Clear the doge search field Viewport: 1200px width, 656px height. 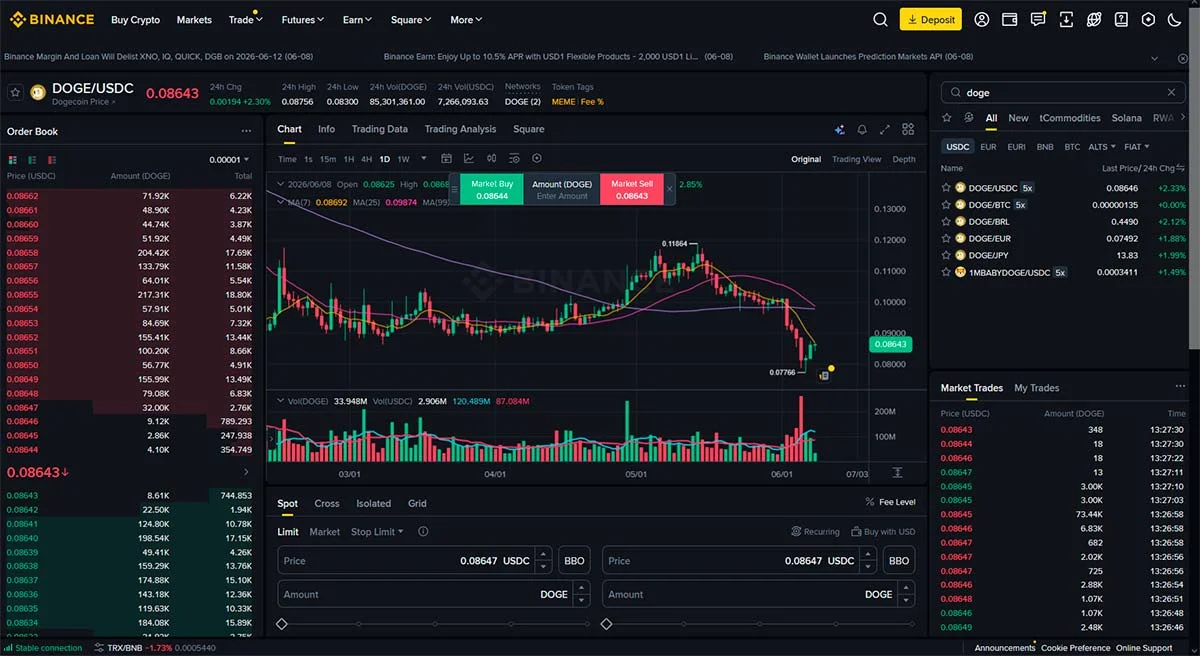[x=1171, y=92]
